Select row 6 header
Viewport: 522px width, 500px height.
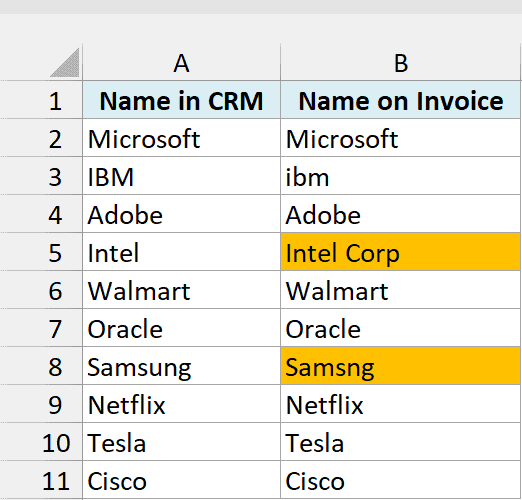click(x=41, y=290)
